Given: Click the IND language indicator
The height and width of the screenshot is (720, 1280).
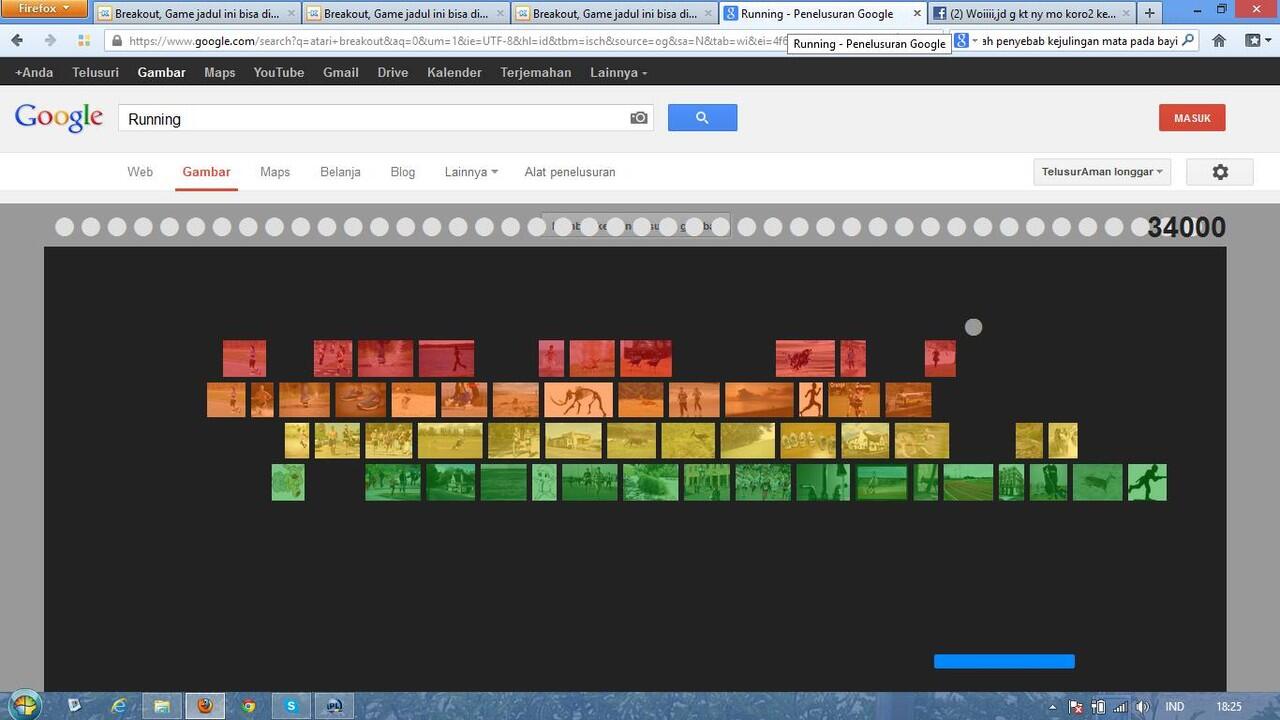Looking at the screenshot, I should [x=1175, y=707].
